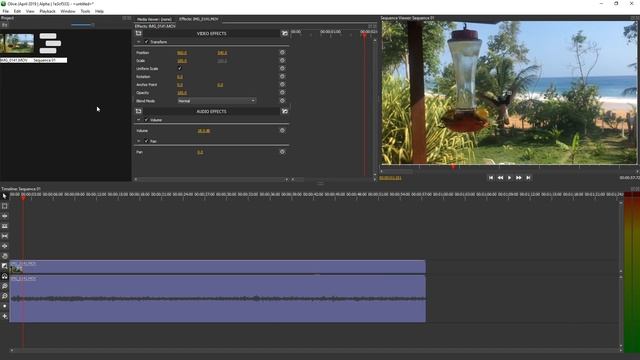Viewport: 640px width, 360px height.
Task: Select the Slide tool
Action: pyautogui.click(x=4, y=246)
